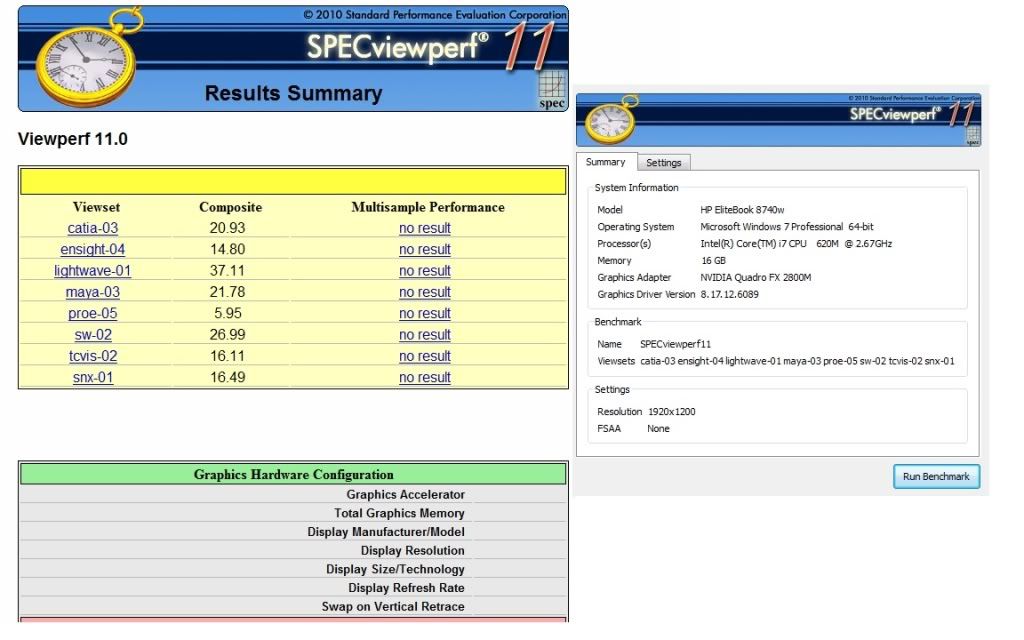This screenshot has width=1024, height=640.
Task: Select the Summary tab
Action: (x=605, y=162)
